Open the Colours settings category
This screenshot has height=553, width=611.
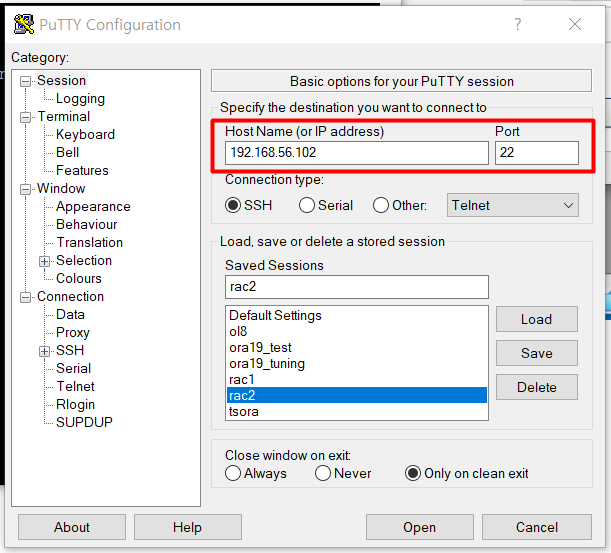[x=79, y=278]
